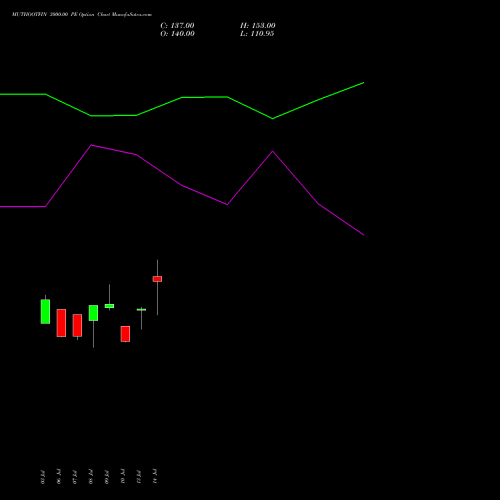Click the "03 Jul" date axis label
The image size is (500, 500).
click(x=43, y=477)
